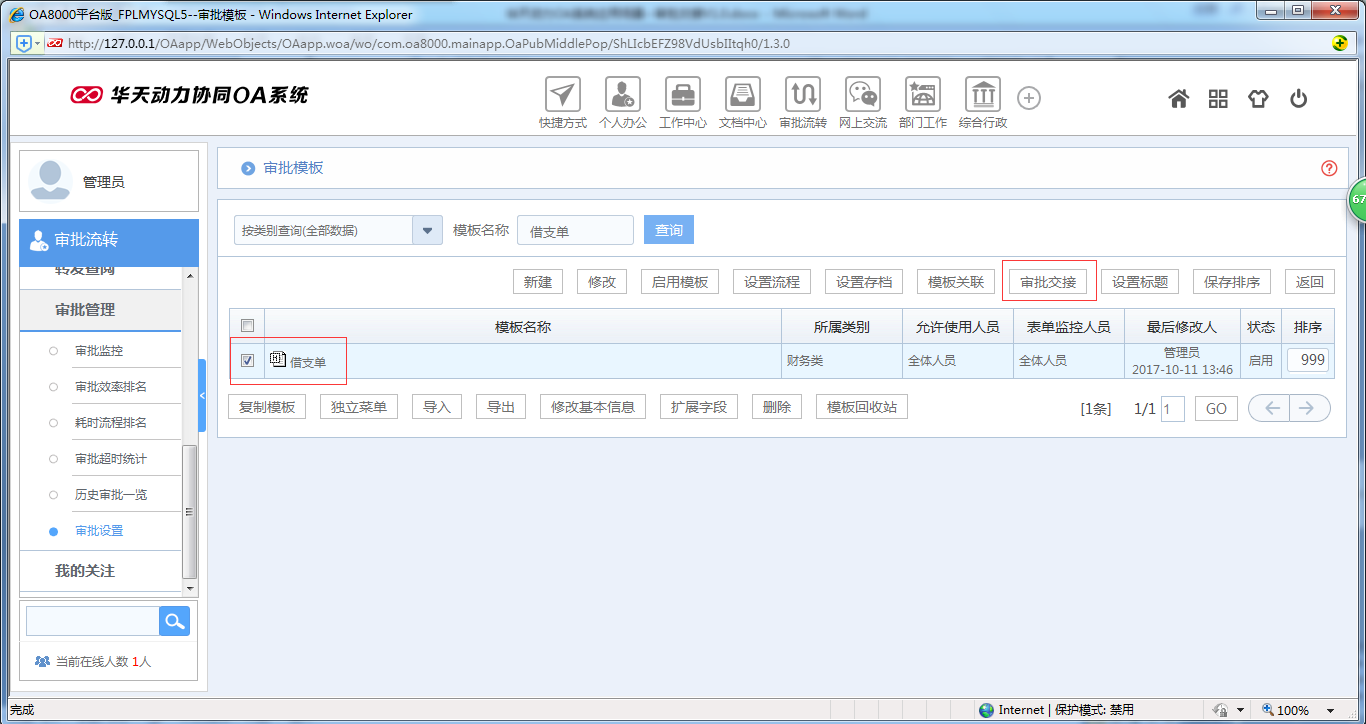This screenshot has width=1366, height=724.
Task: Open the 借支单 template link
Action: point(306,361)
